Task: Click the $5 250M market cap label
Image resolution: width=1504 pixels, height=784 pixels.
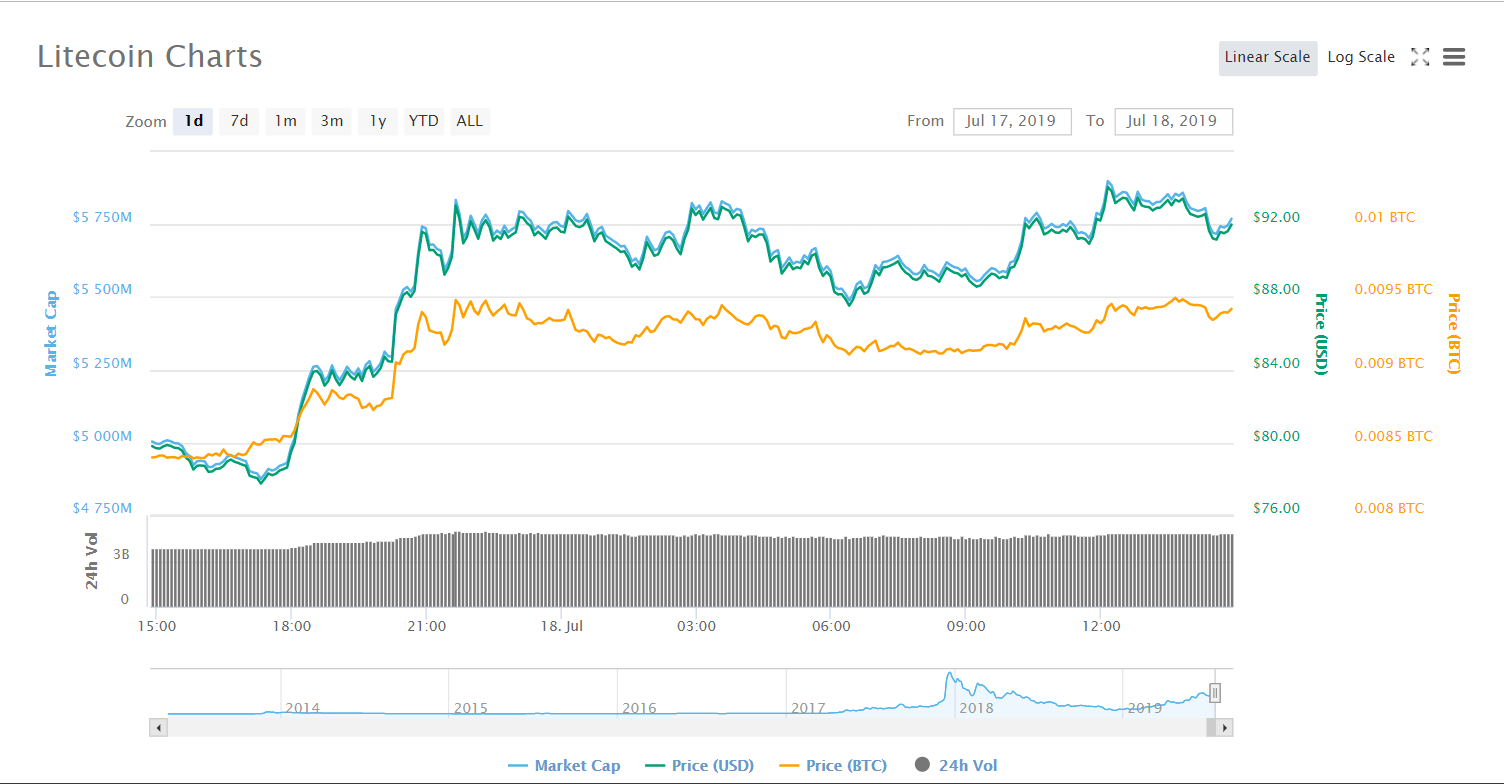Action: 102,364
